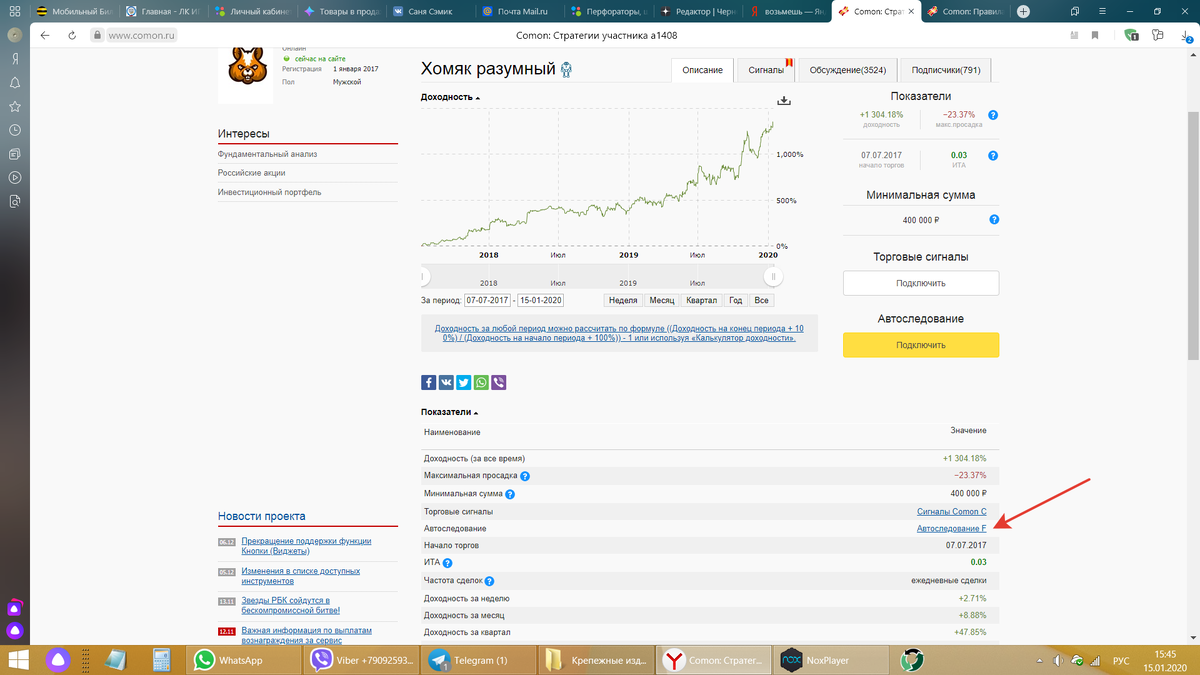Open Yandex sidebar notifications bell
The width and height of the screenshot is (1200, 675).
coord(15,83)
